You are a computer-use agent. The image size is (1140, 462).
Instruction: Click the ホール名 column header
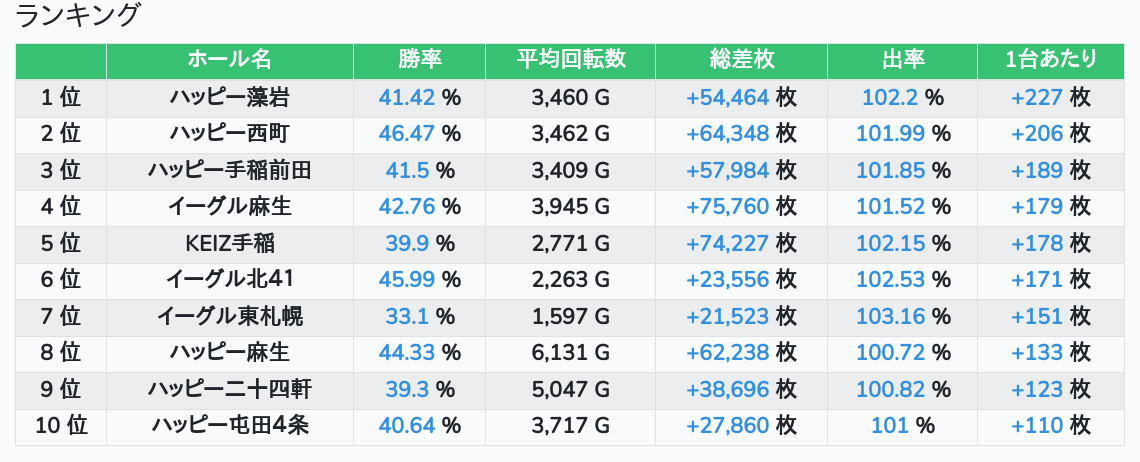[x=229, y=60]
